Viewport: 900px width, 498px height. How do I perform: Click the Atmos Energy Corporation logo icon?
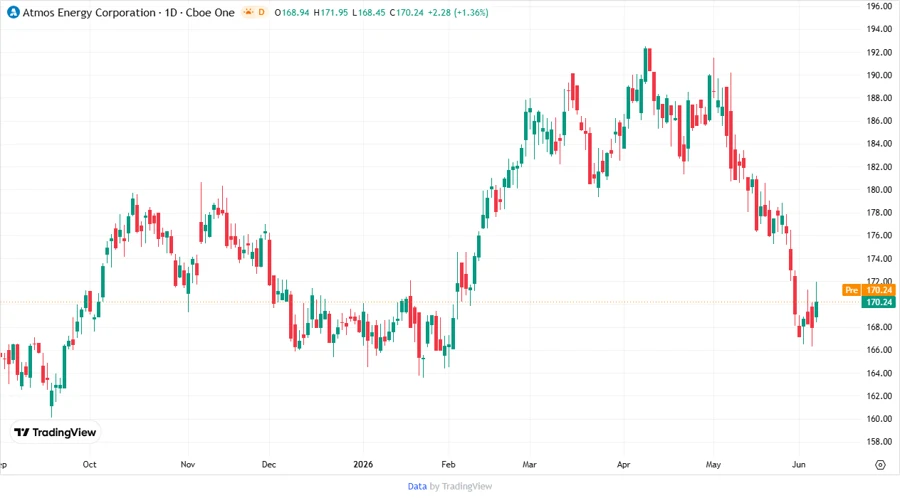[x=13, y=12]
